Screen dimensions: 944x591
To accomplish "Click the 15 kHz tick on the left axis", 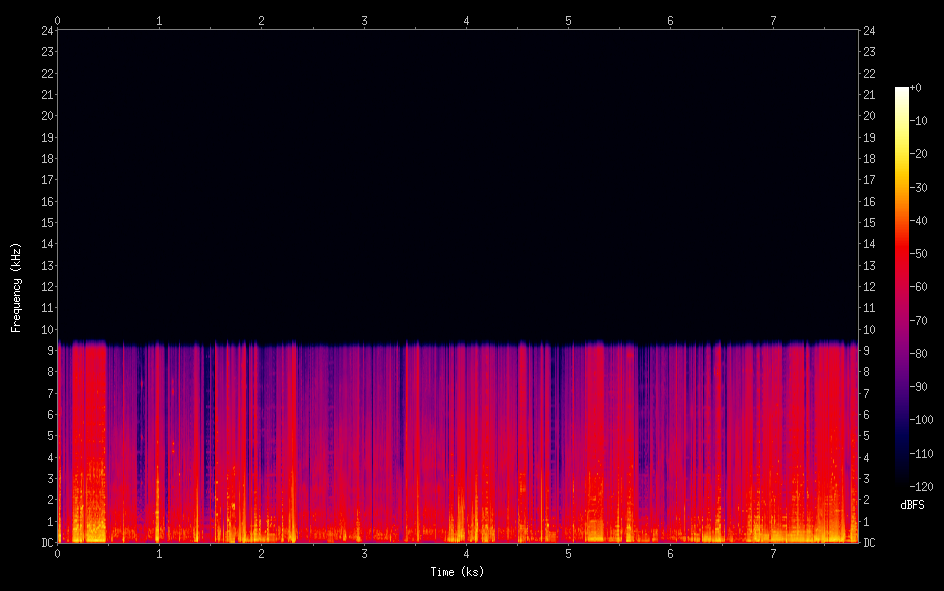I will tap(46, 223).
